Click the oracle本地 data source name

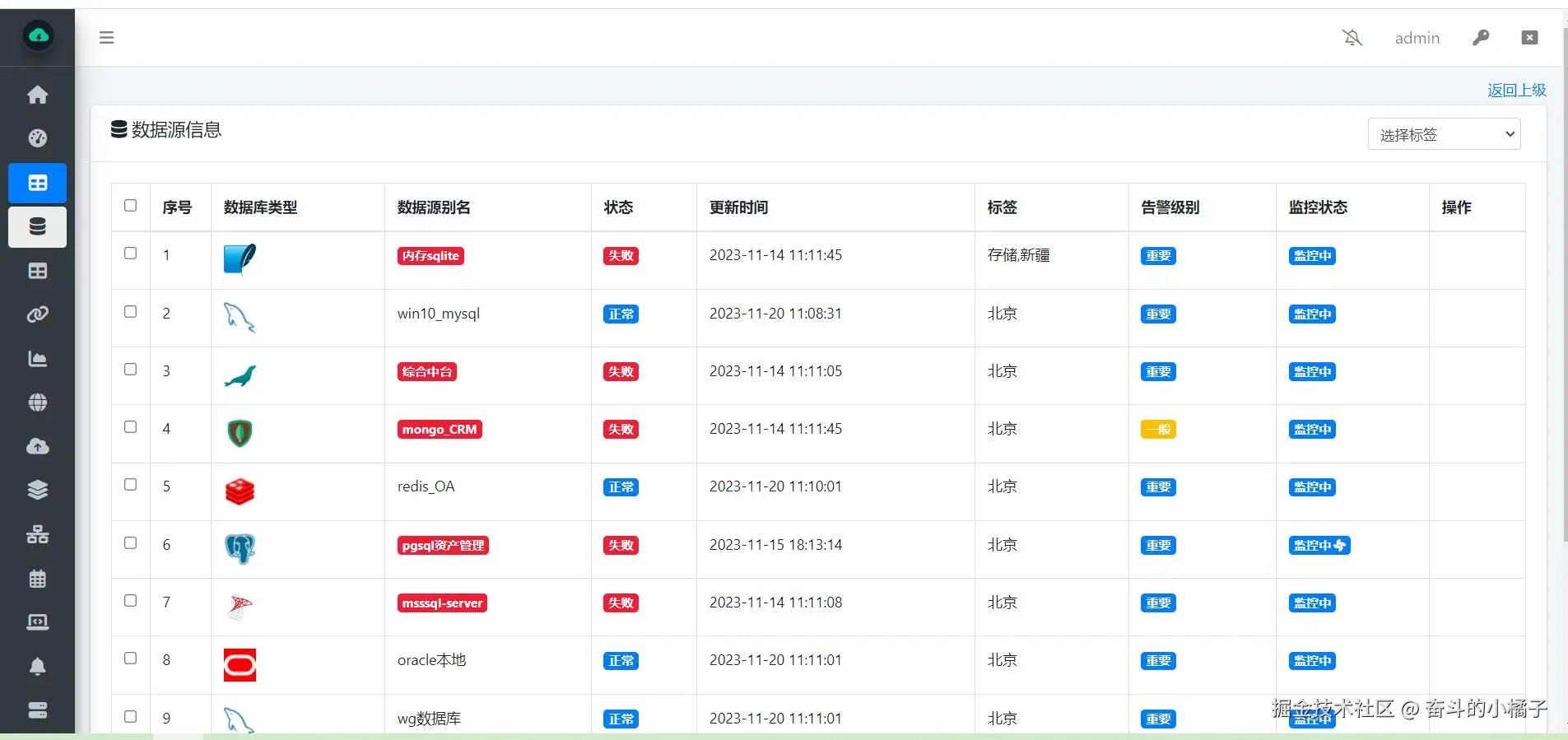431,660
